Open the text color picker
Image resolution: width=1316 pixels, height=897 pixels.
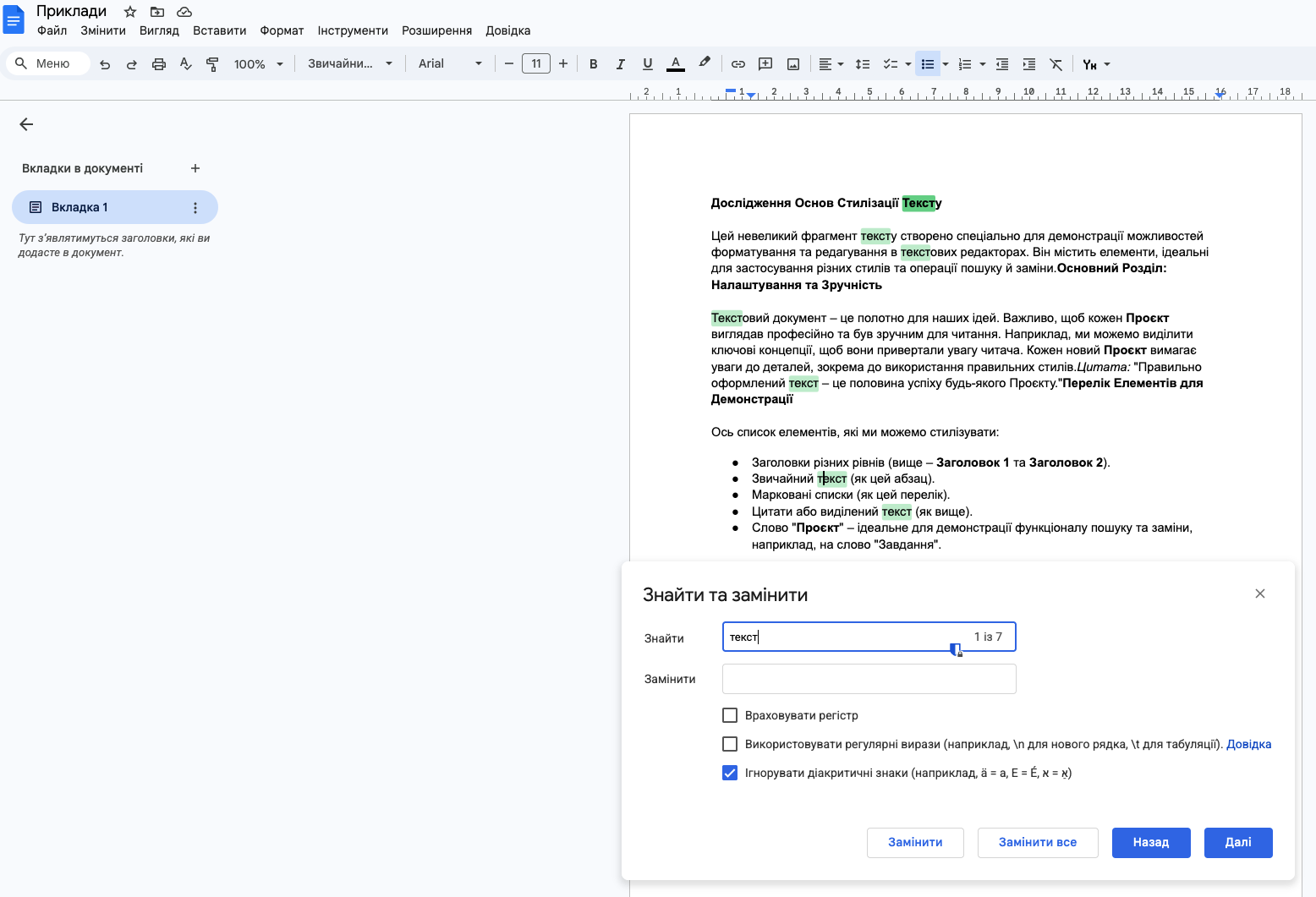[675, 64]
